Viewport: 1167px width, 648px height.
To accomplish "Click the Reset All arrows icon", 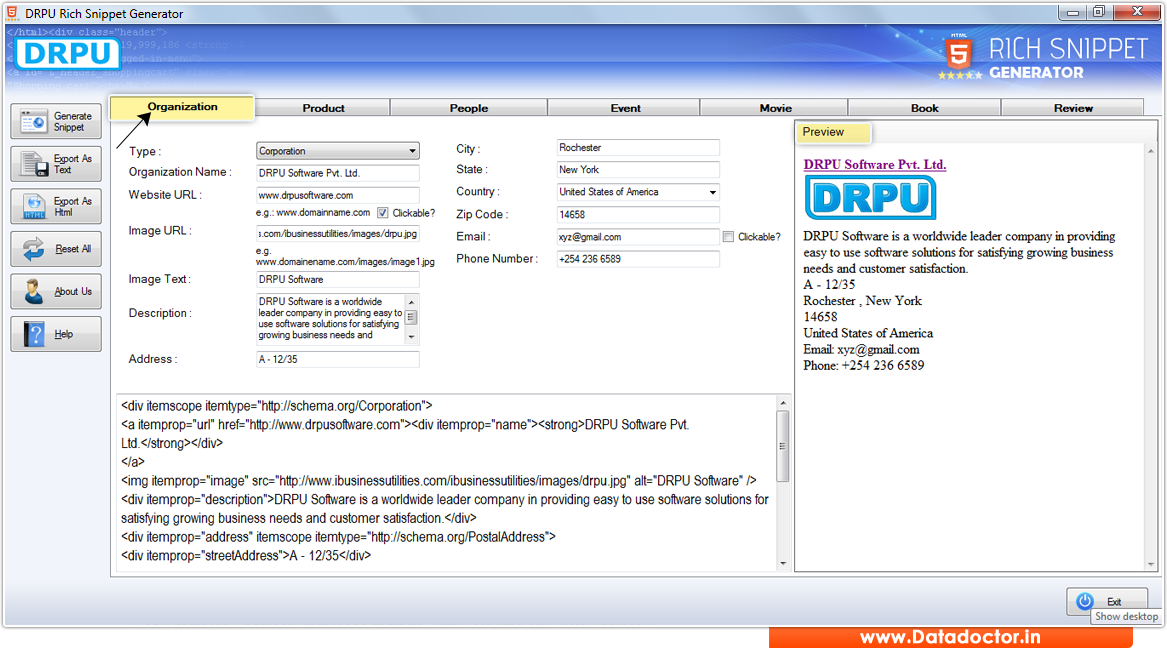I will pos(33,248).
